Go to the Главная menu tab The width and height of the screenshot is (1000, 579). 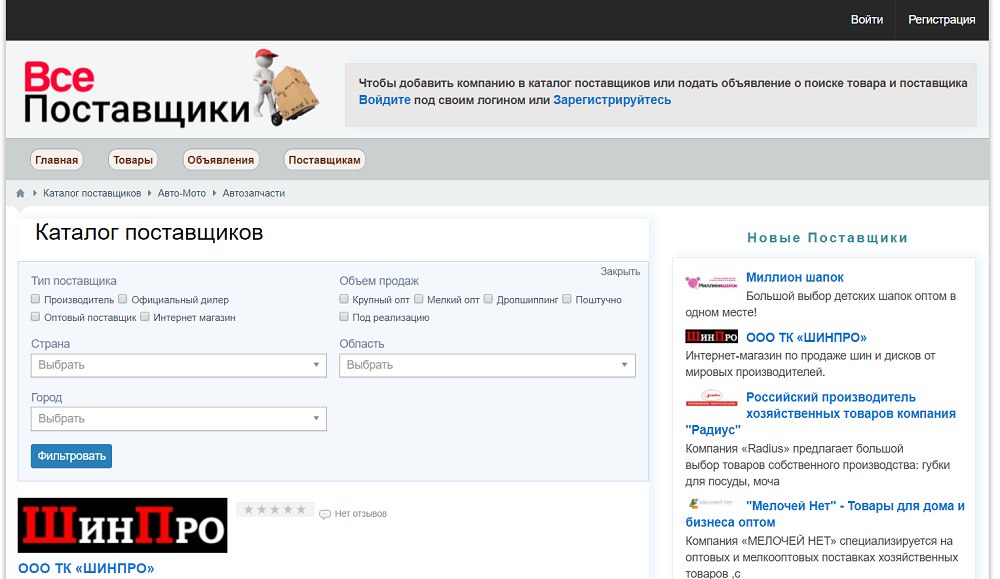pyautogui.click(x=56, y=160)
